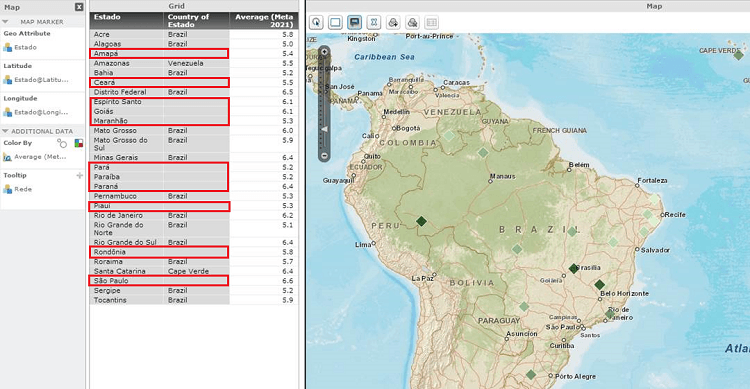
Task: Select the Estado@Longitude attribute item
Action: [36, 112]
